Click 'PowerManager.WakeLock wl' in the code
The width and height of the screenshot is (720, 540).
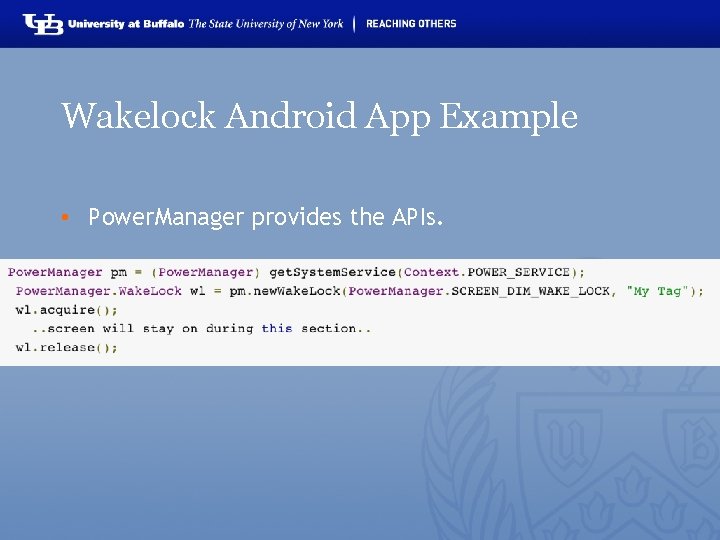[x=110, y=291]
